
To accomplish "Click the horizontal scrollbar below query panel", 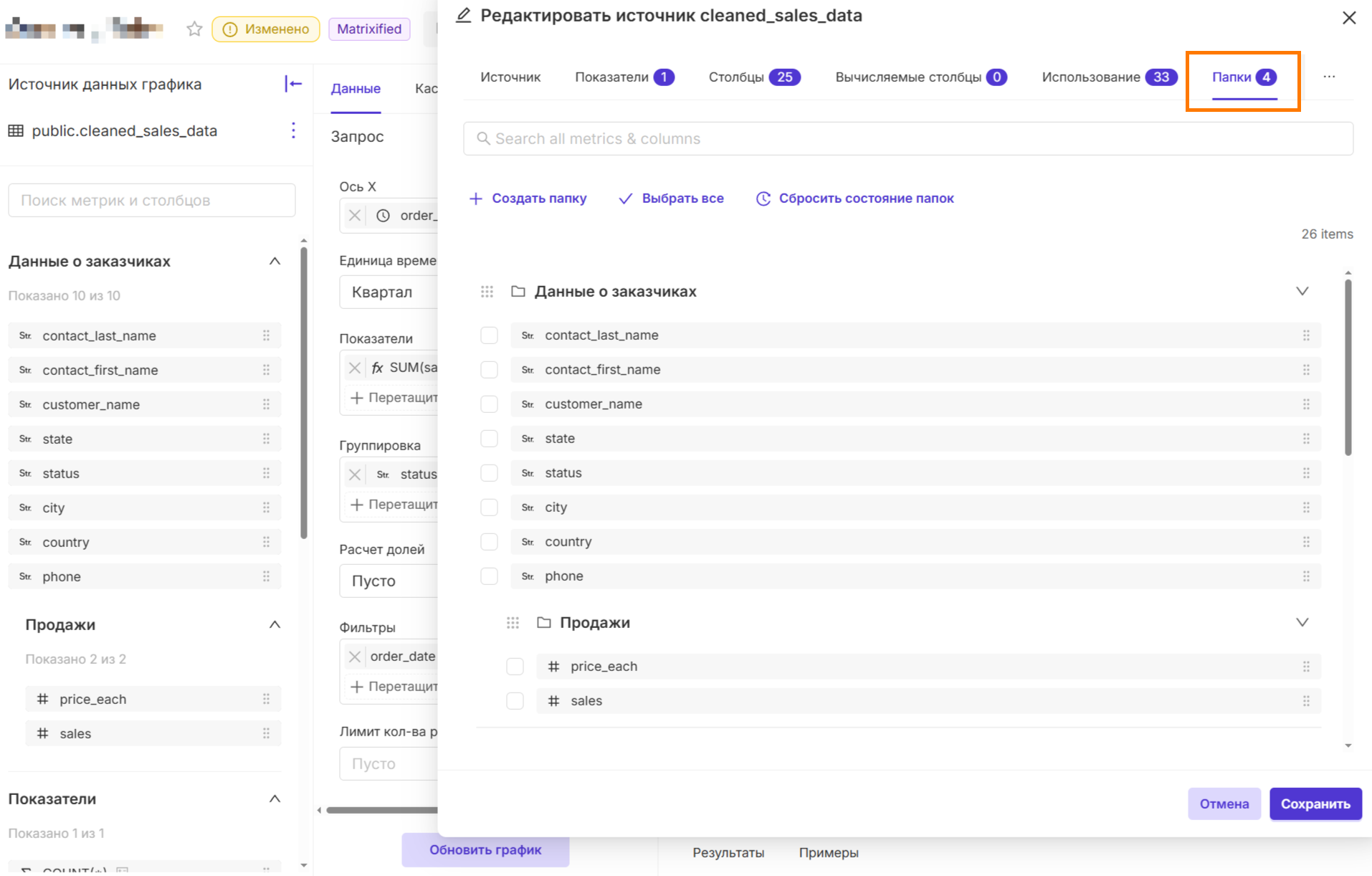I will (x=381, y=810).
